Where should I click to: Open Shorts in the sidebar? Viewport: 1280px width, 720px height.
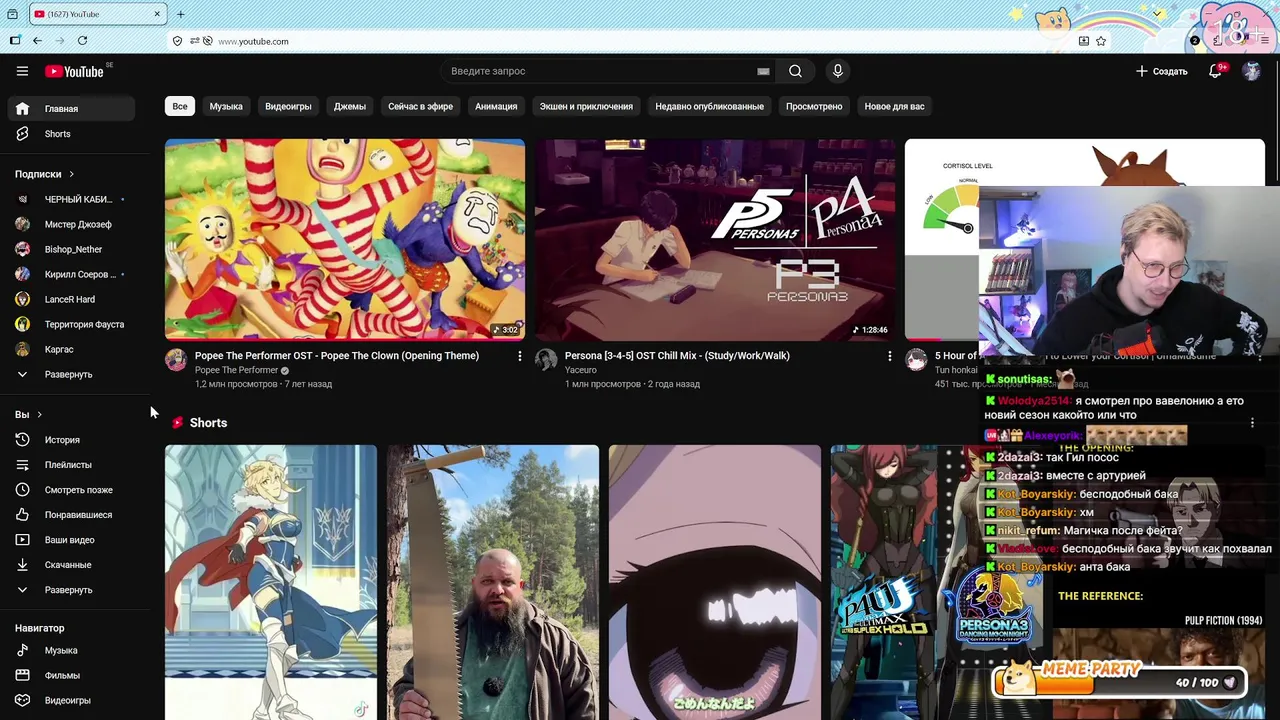pos(71,133)
